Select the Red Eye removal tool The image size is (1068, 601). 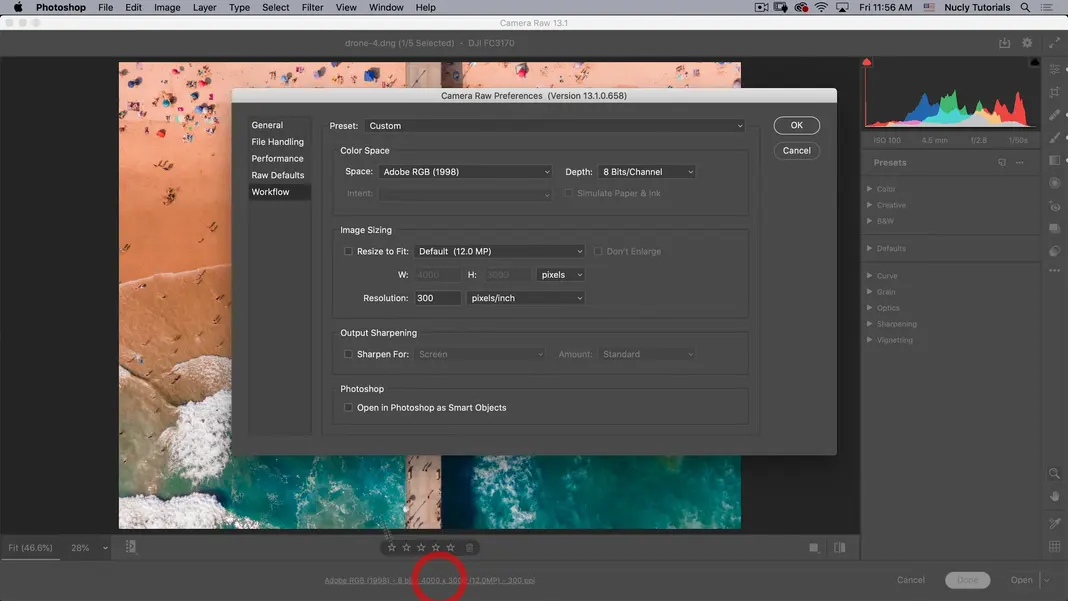pos(1054,206)
